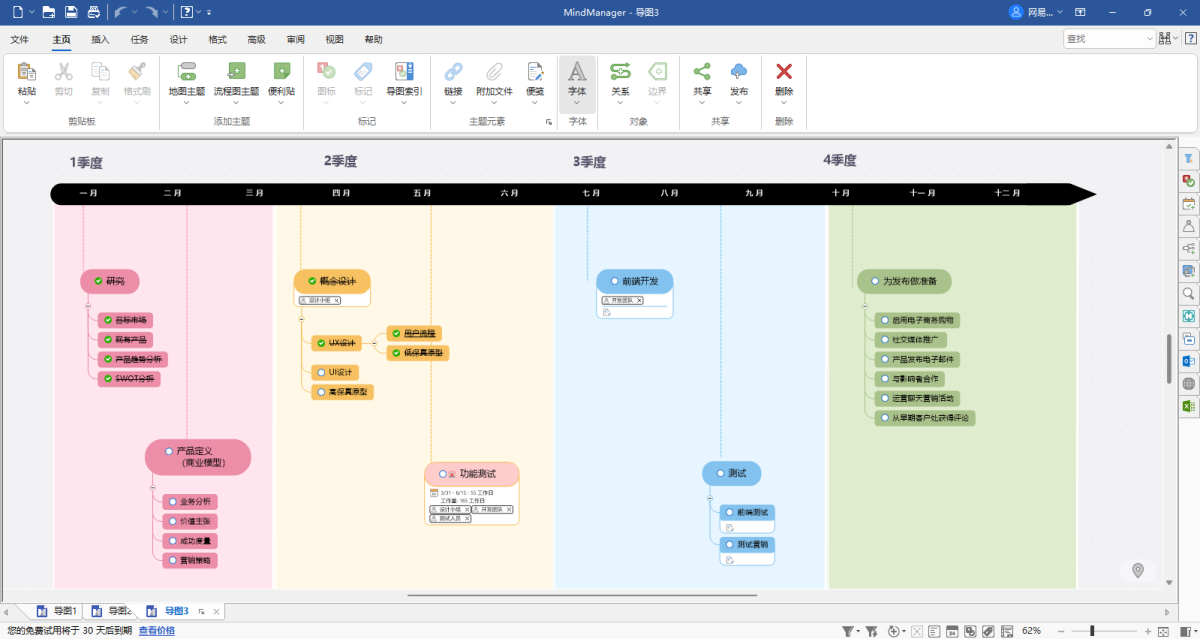Open the Outlook panel in right sidebar
The height and width of the screenshot is (639, 1200).
coord(1188,361)
